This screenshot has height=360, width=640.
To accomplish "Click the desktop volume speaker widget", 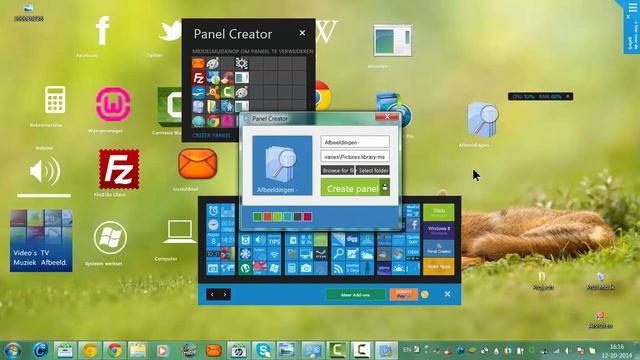I will point(45,171).
